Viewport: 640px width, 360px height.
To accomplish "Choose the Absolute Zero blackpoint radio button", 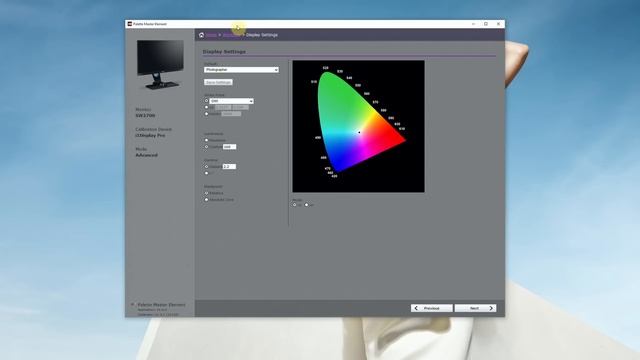I will (x=207, y=200).
